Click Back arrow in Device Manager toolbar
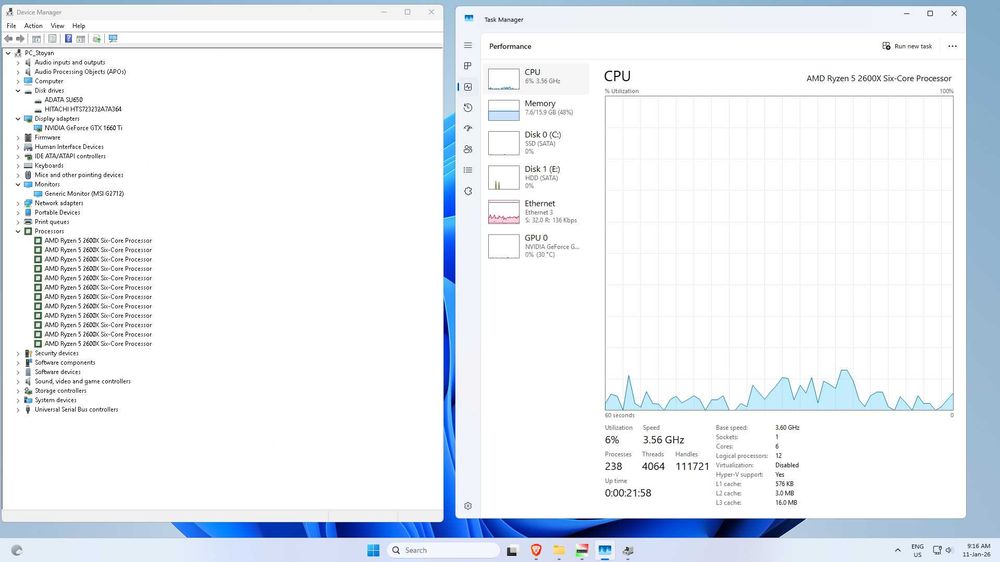Viewport: 1000px width, 562px height. coord(8,39)
